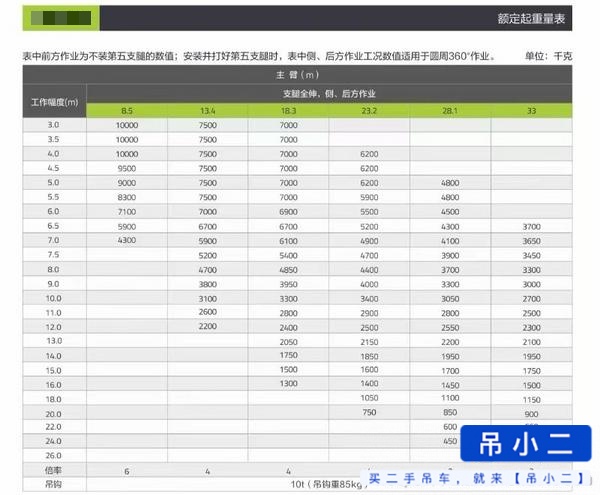Select the 18.3 boom length column header
Image resolution: width=600 pixels, height=495 pixels.
click(x=288, y=111)
